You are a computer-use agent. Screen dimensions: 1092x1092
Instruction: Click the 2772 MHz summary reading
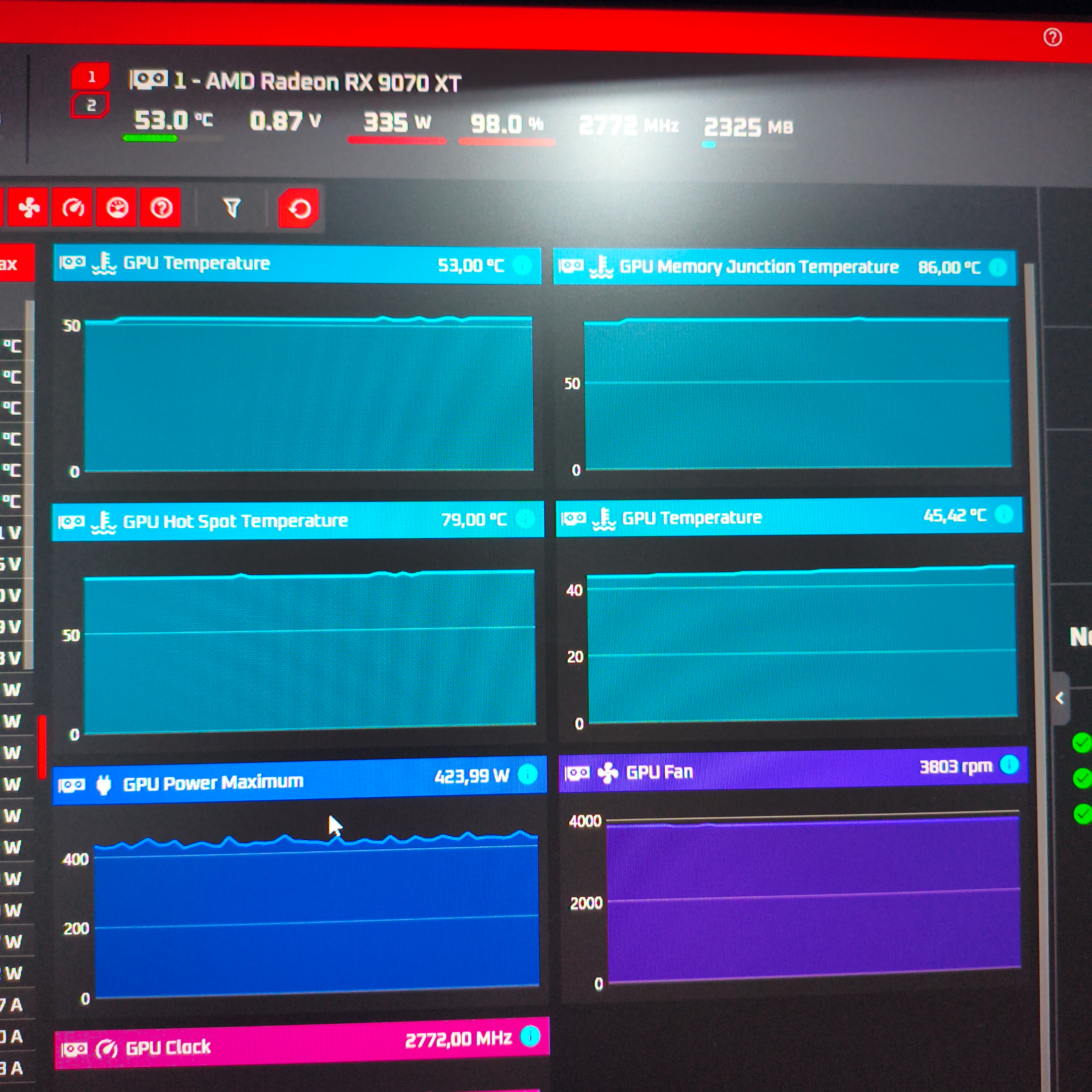click(x=628, y=125)
